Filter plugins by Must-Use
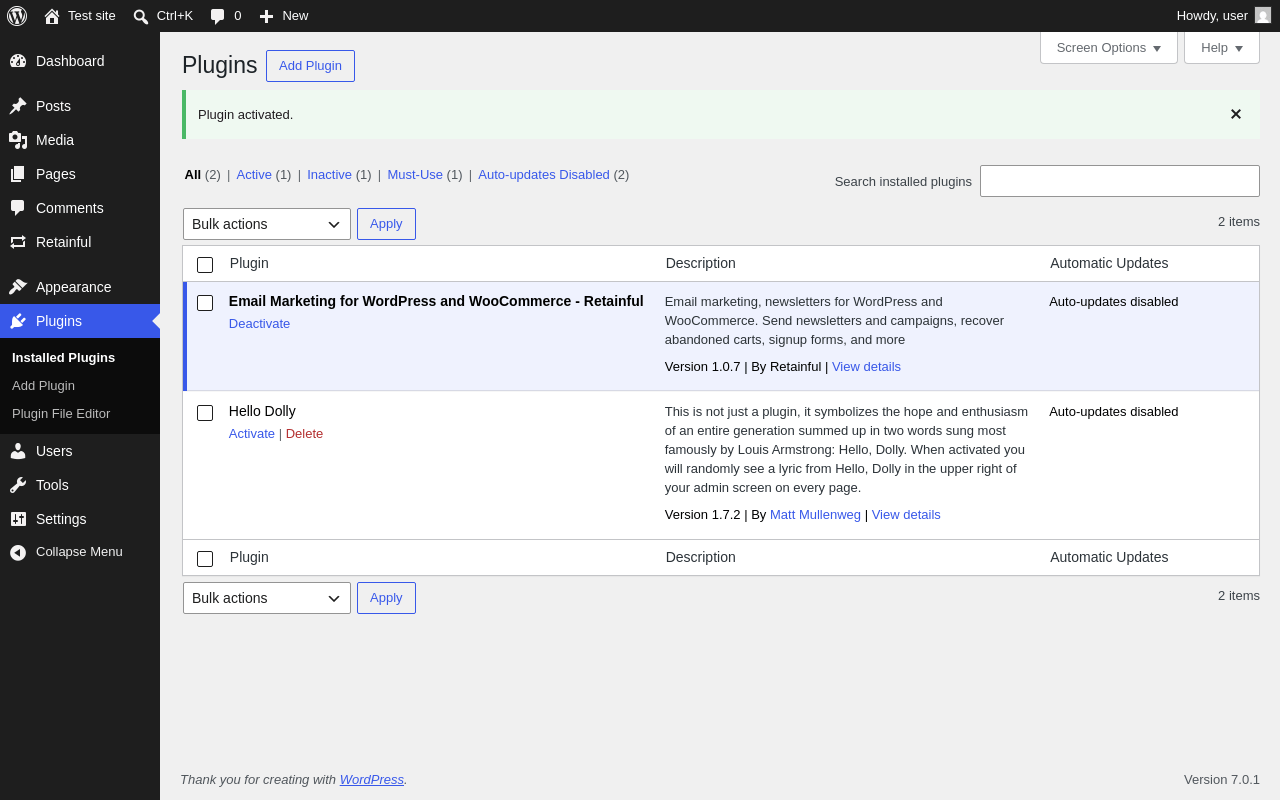Image resolution: width=1280 pixels, height=800 pixels. coord(415,175)
